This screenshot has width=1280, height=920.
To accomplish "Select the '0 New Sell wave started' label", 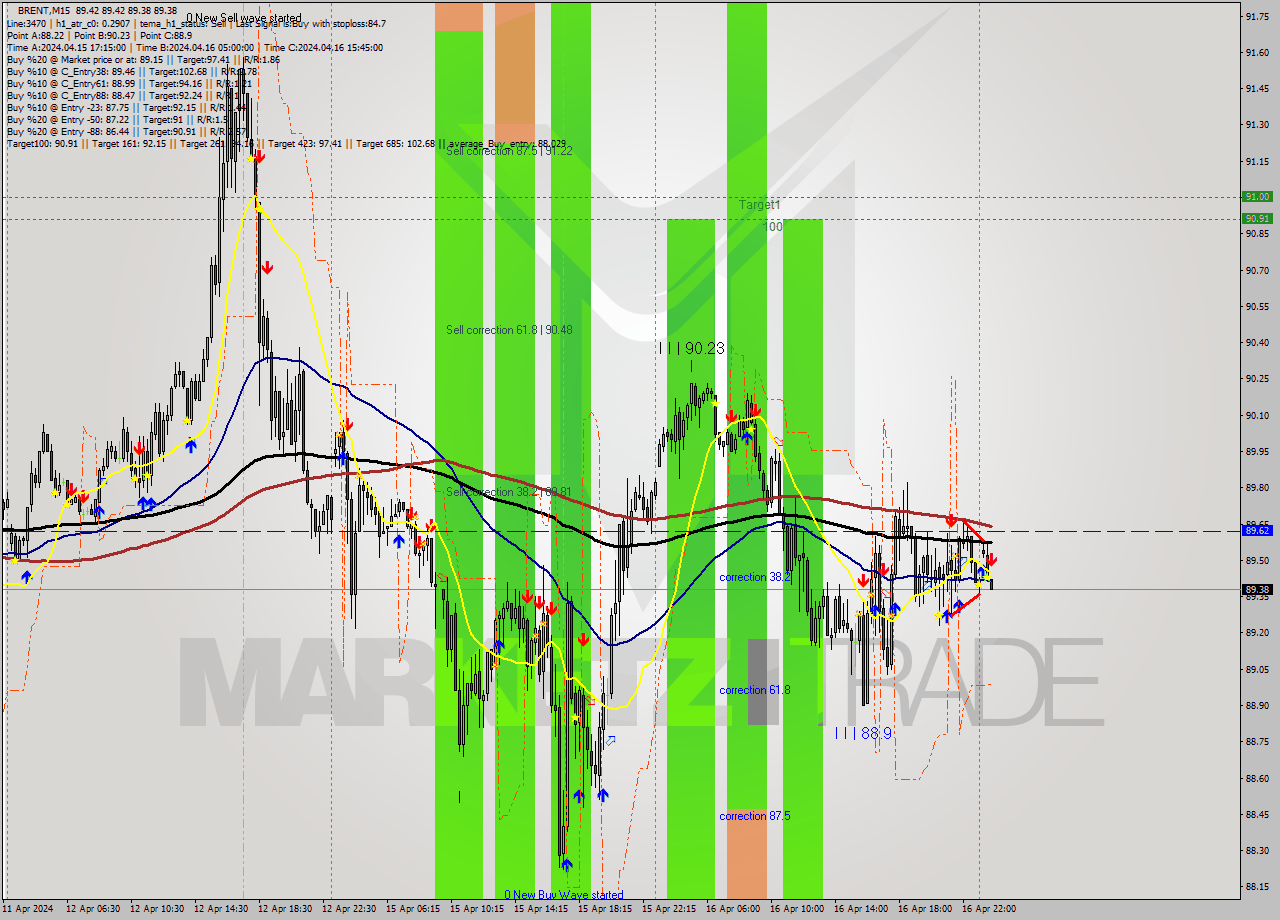I will tap(244, 18).
